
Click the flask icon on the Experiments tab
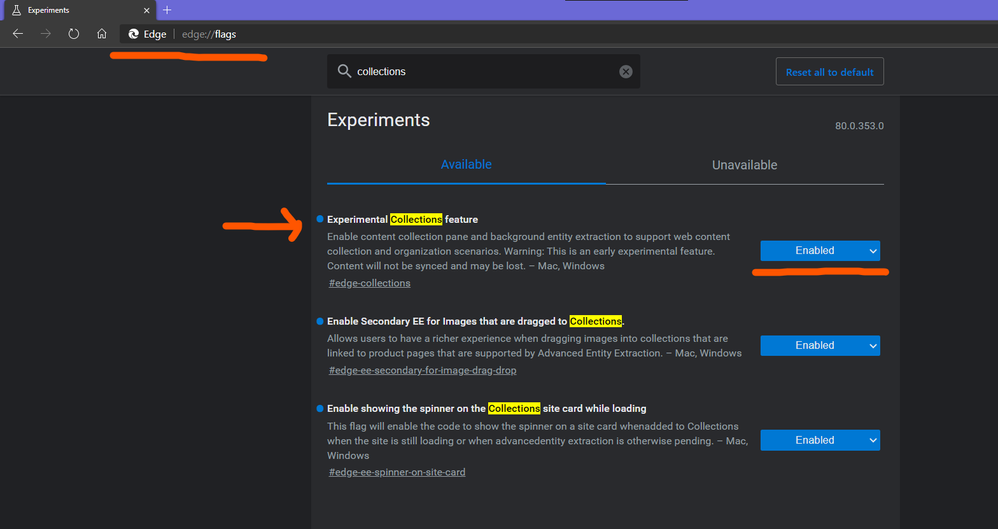click(x=17, y=10)
